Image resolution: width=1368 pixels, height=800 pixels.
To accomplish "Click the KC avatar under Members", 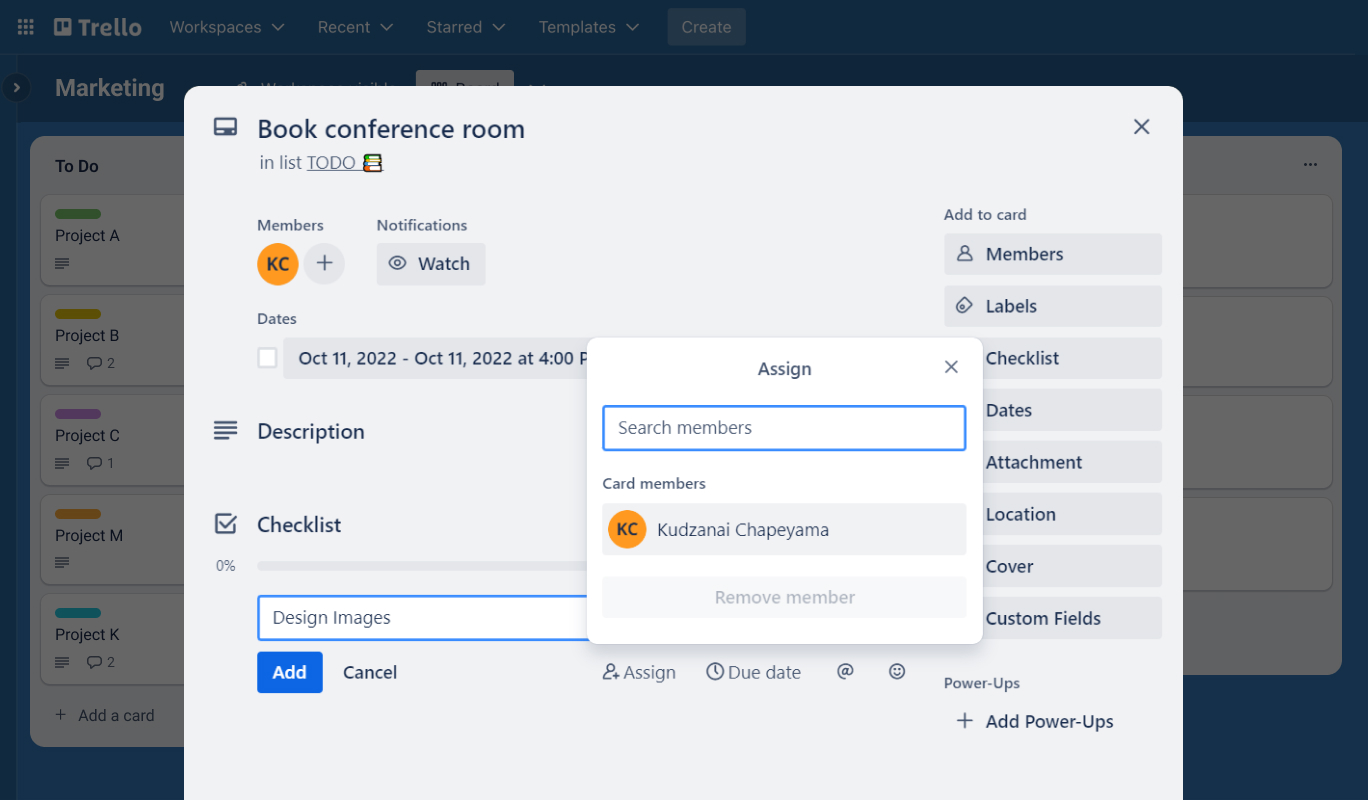I will [x=278, y=264].
